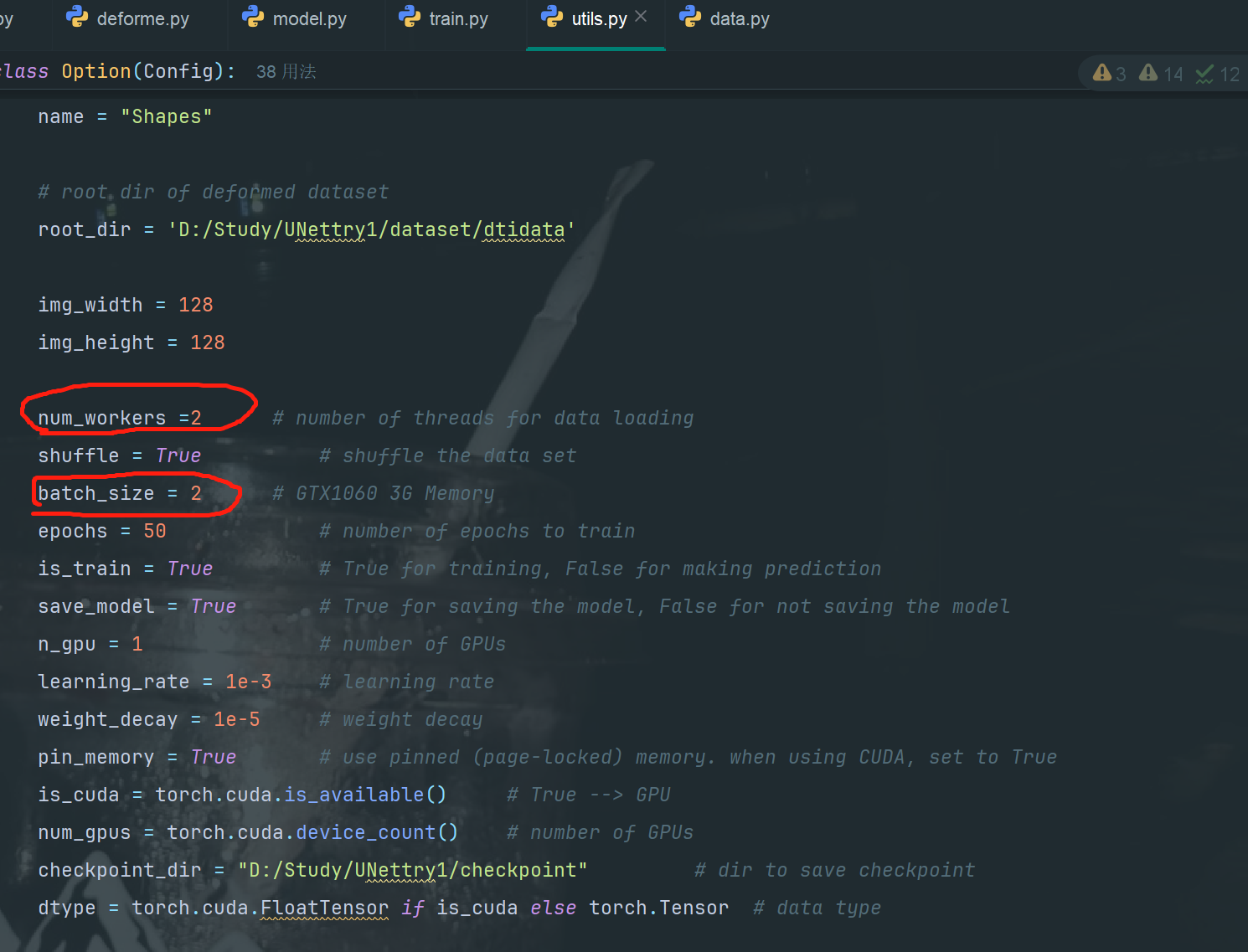This screenshot has width=1248, height=952.
Task: Click the Python icon on data.py tab
Action: 690,17
